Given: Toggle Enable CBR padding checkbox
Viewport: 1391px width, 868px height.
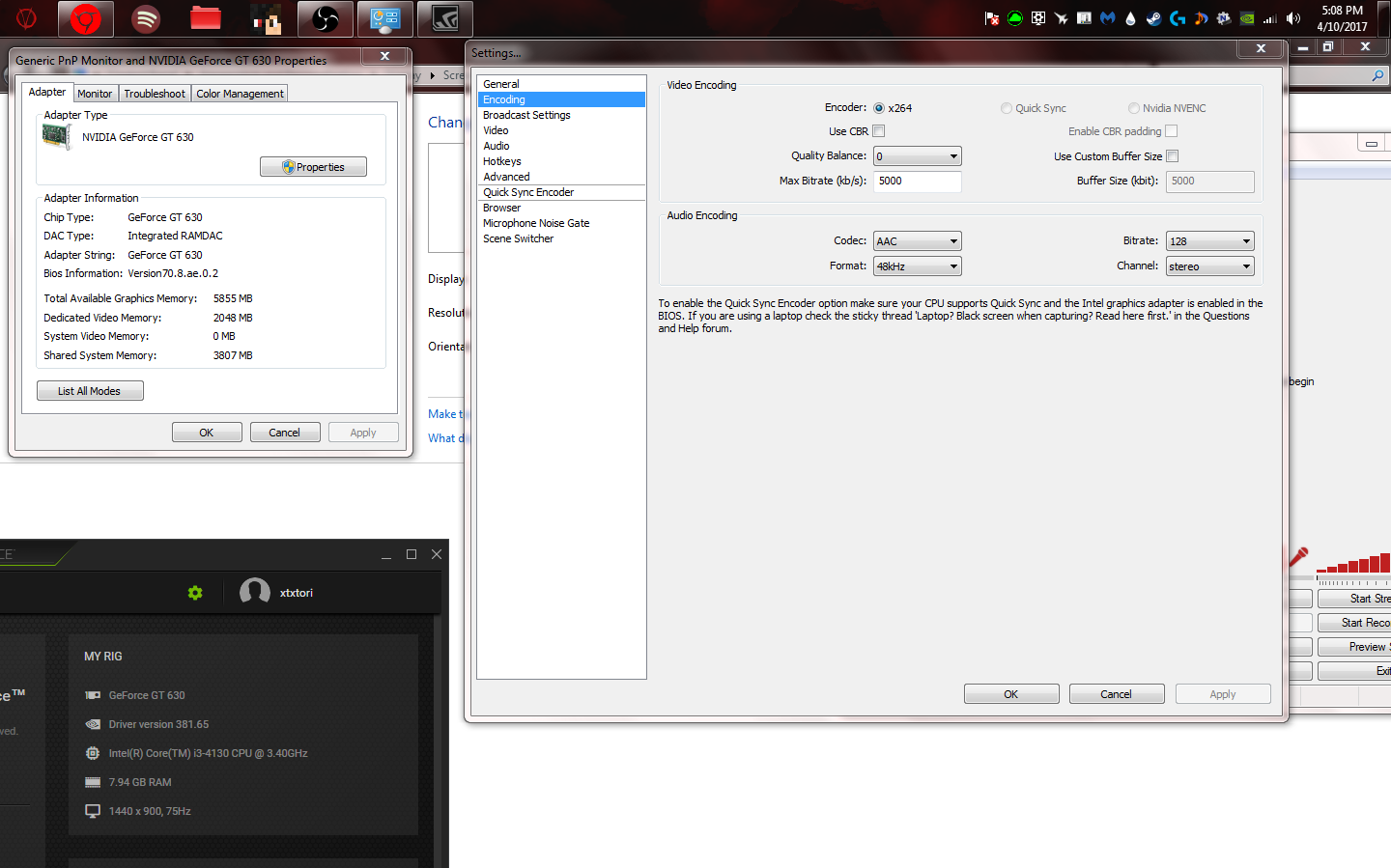Looking at the screenshot, I should pyautogui.click(x=1172, y=131).
